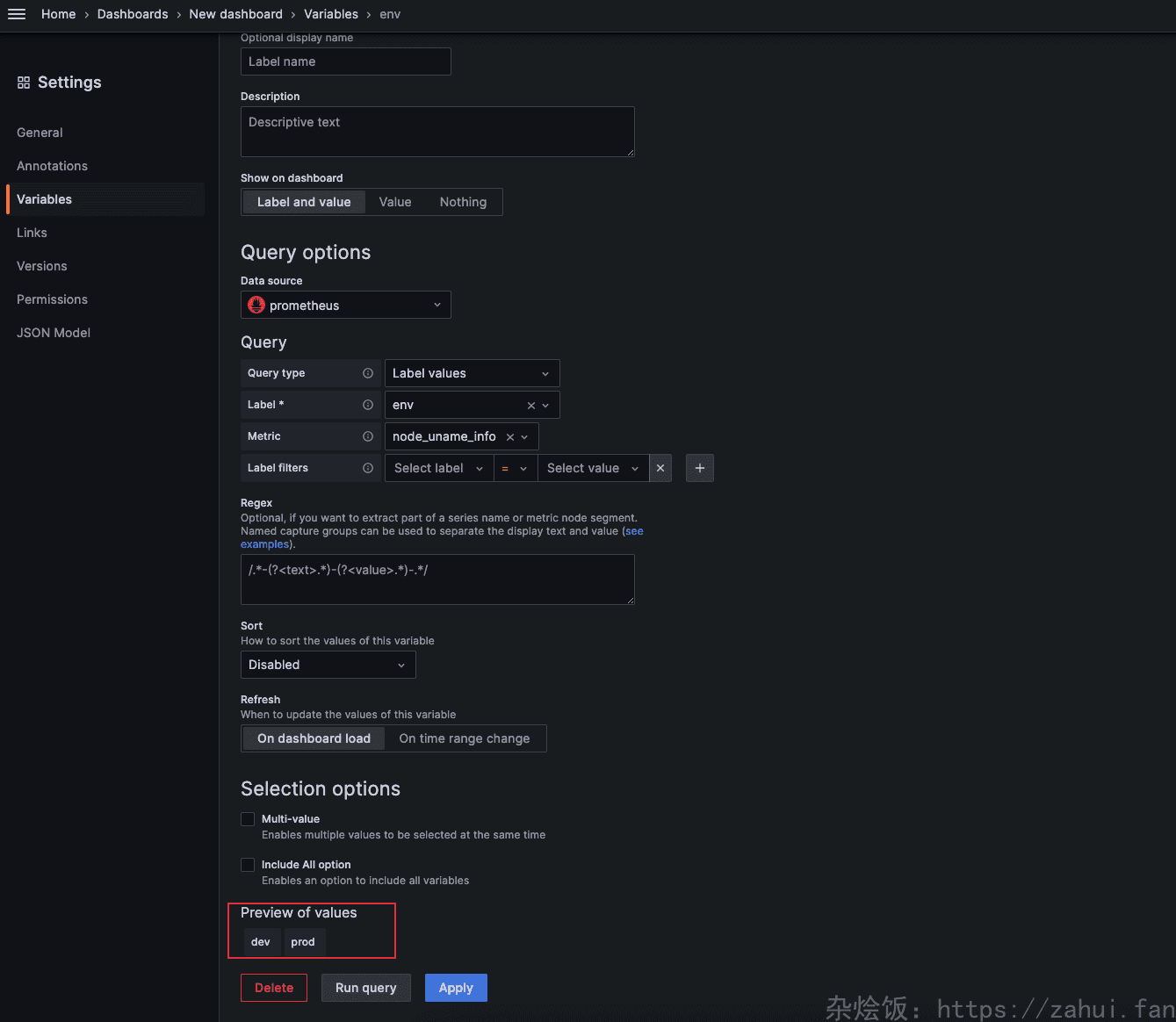Remove the label filter row
The height and width of the screenshot is (1022, 1176).
pyautogui.click(x=660, y=468)
